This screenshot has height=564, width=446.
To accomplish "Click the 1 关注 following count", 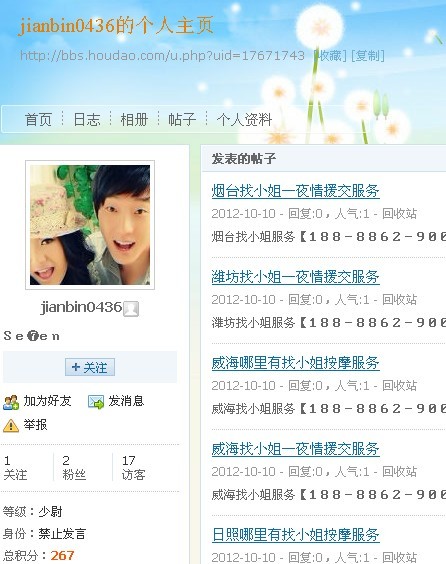I will click(15, 468).
